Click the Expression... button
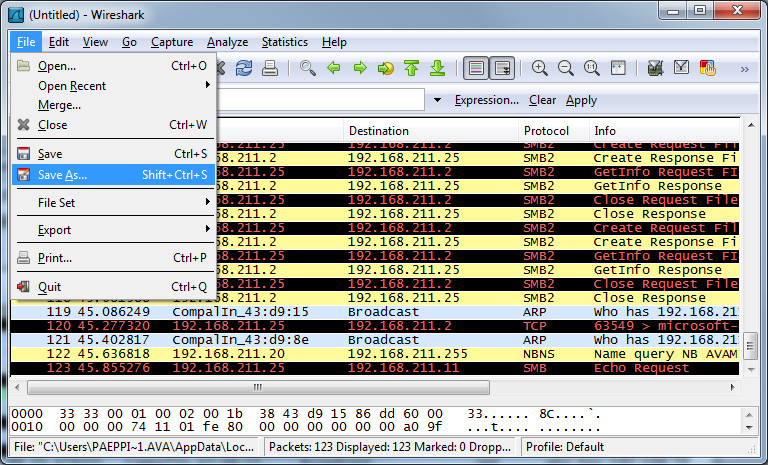The height and width of the screenshot is (465, 768). click(486, 100)
